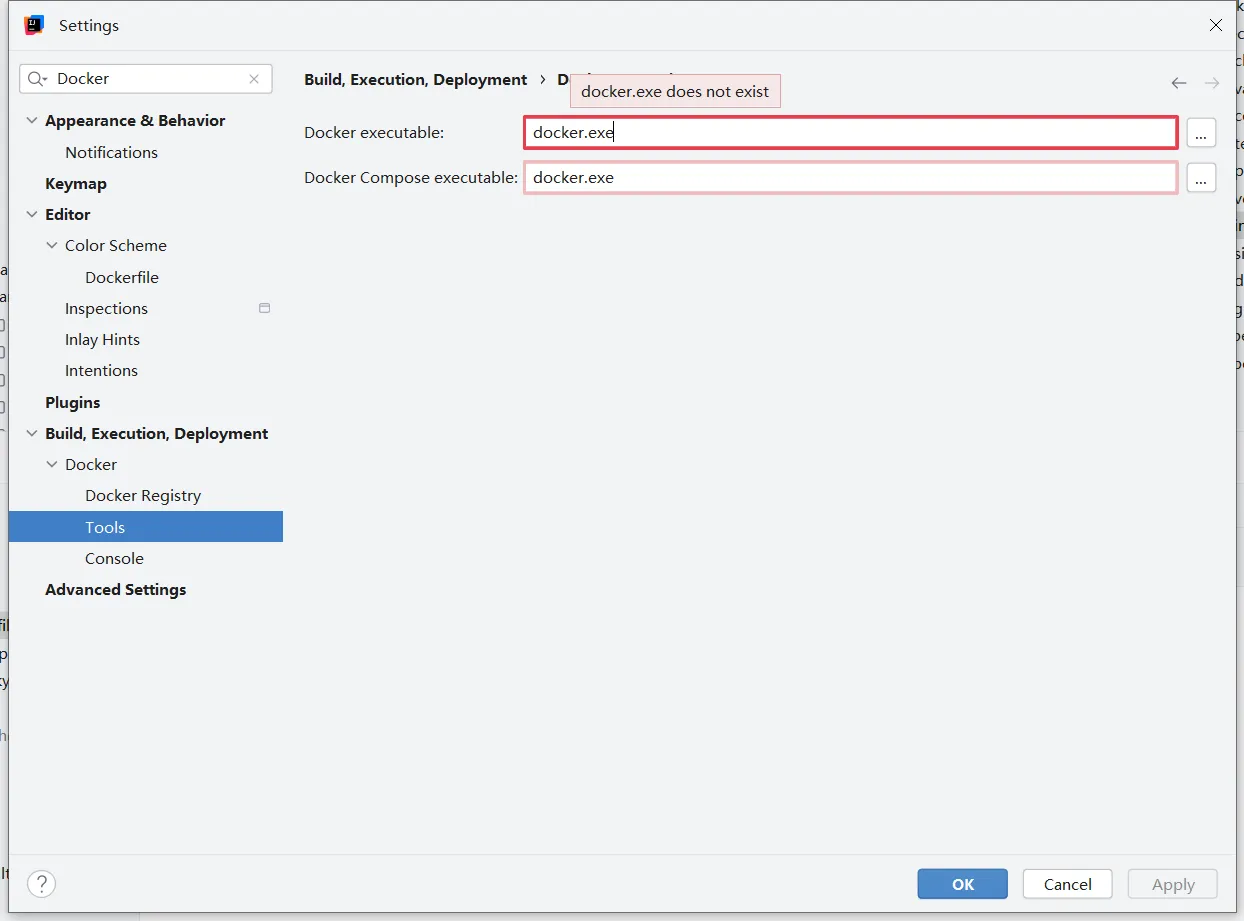The height and width of the screenshot is (921, 1244).
Task: Select Dockerfile color scheme page
Action: [x=122, y=277]
